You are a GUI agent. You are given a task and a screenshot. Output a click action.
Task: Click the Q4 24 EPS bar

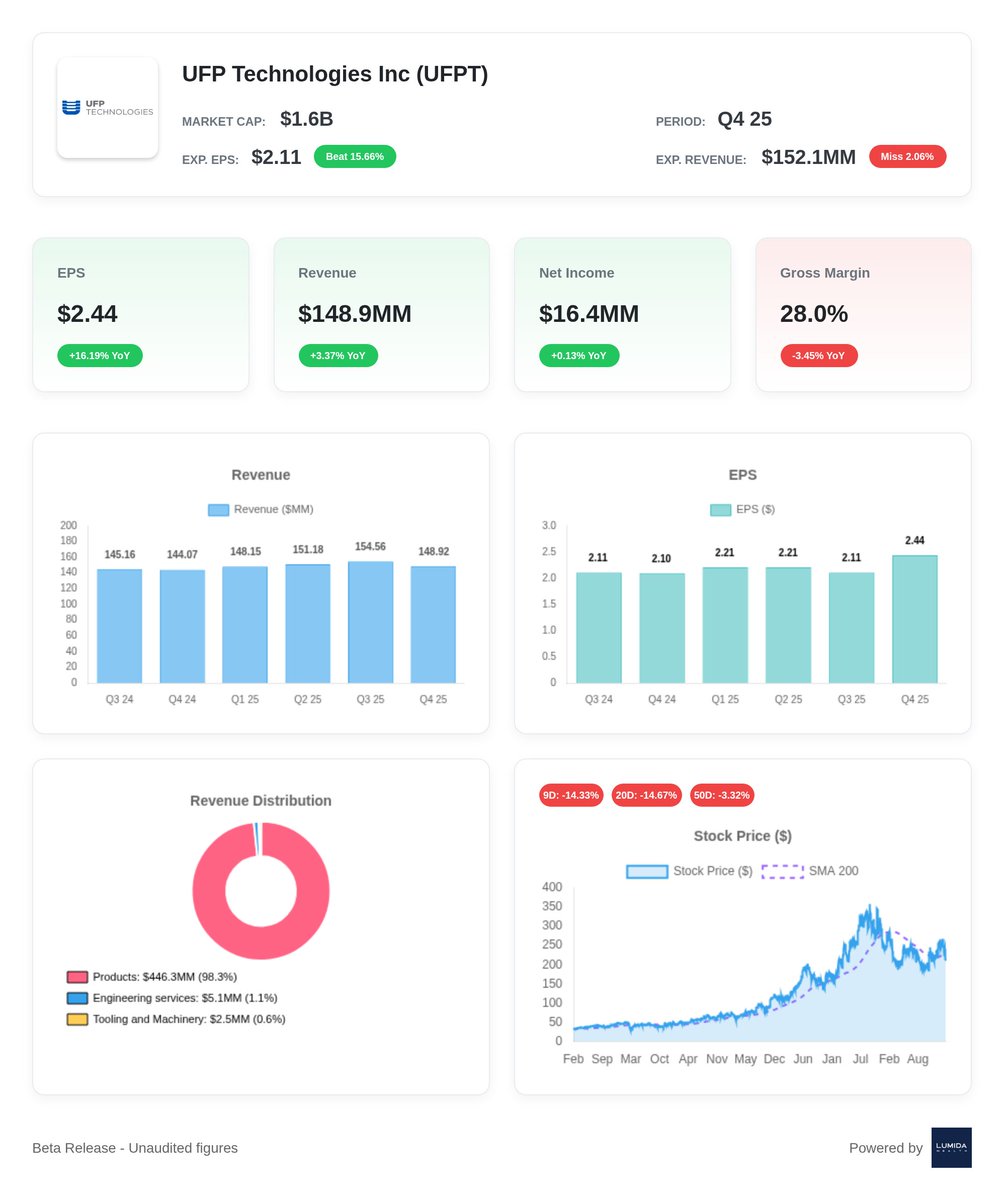pyautogui.click(x=662, y=628)
